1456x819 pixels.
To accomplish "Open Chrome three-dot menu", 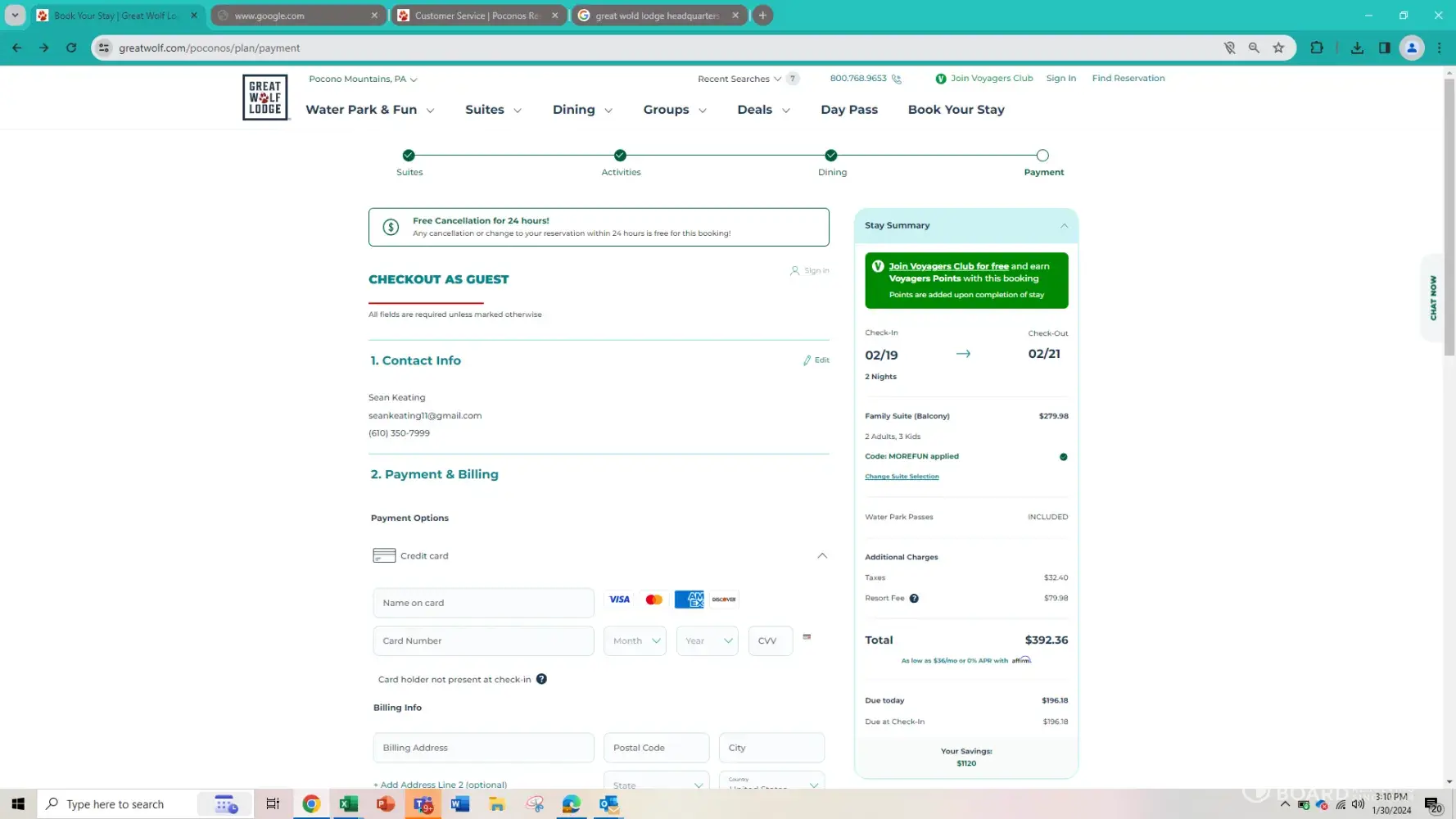I will click(x=1439, y=48).
